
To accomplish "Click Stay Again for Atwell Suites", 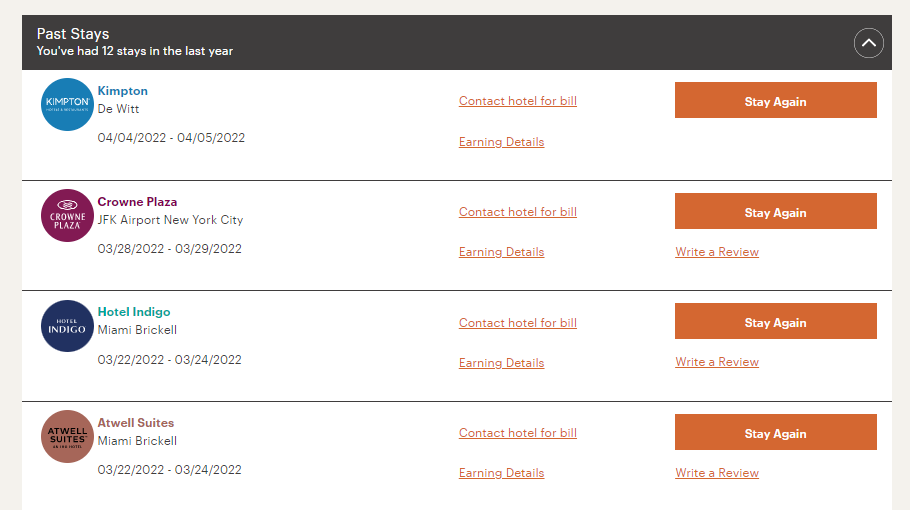I will coord(775,432).
